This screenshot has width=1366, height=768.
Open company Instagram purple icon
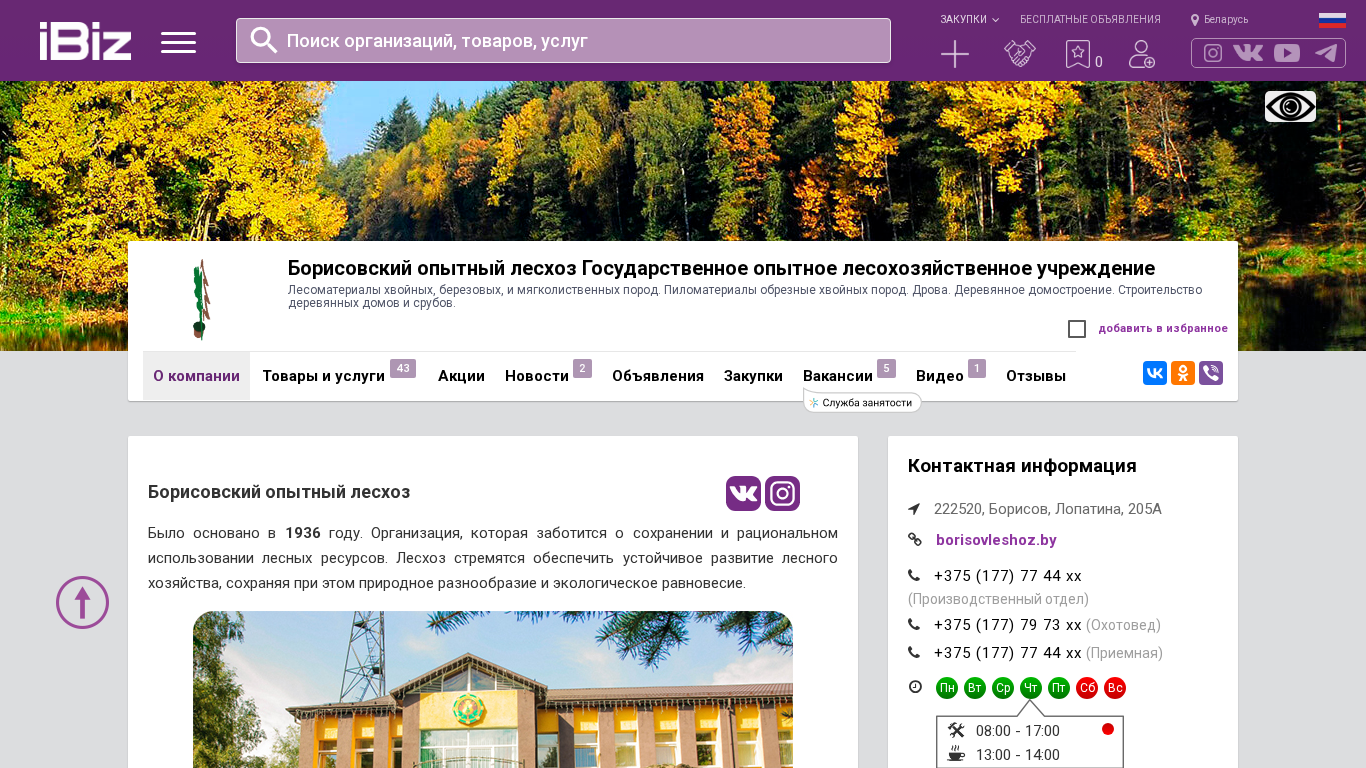[782, 493]
